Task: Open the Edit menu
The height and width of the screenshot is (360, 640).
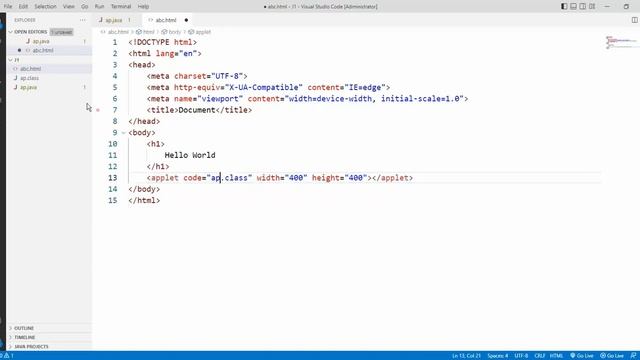Action: [23, 7]
